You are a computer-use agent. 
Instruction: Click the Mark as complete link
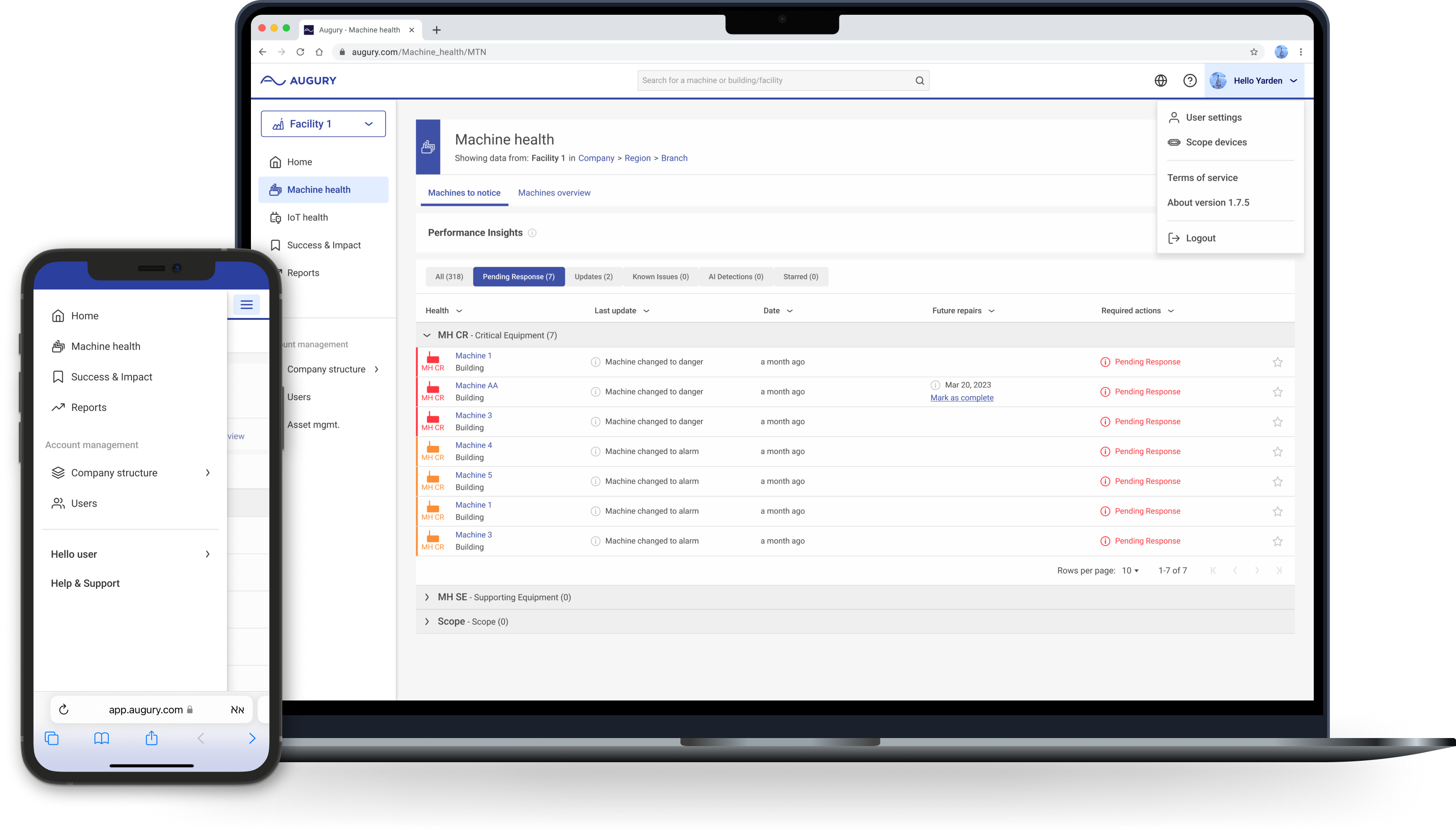962,397
